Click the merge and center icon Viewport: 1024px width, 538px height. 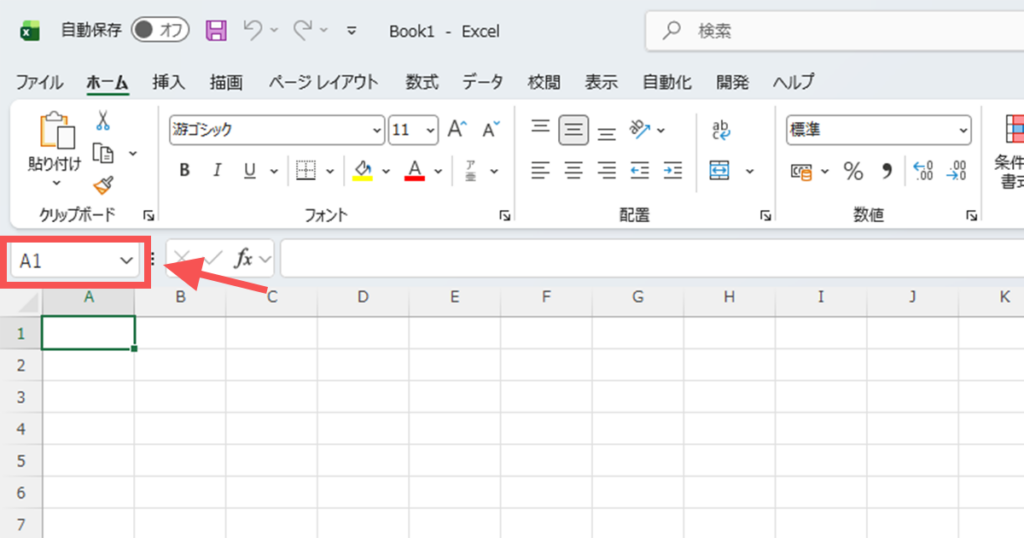point(720,170)
